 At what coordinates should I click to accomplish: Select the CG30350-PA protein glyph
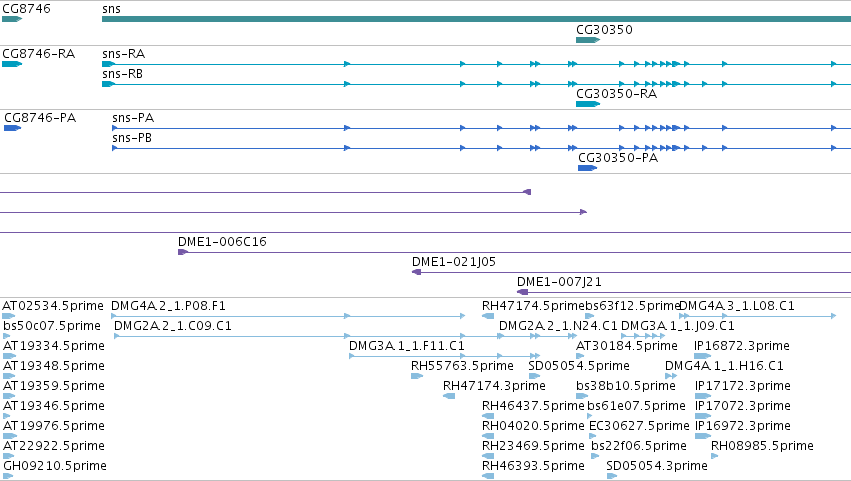pyautogui.click(x=587, y=168)
